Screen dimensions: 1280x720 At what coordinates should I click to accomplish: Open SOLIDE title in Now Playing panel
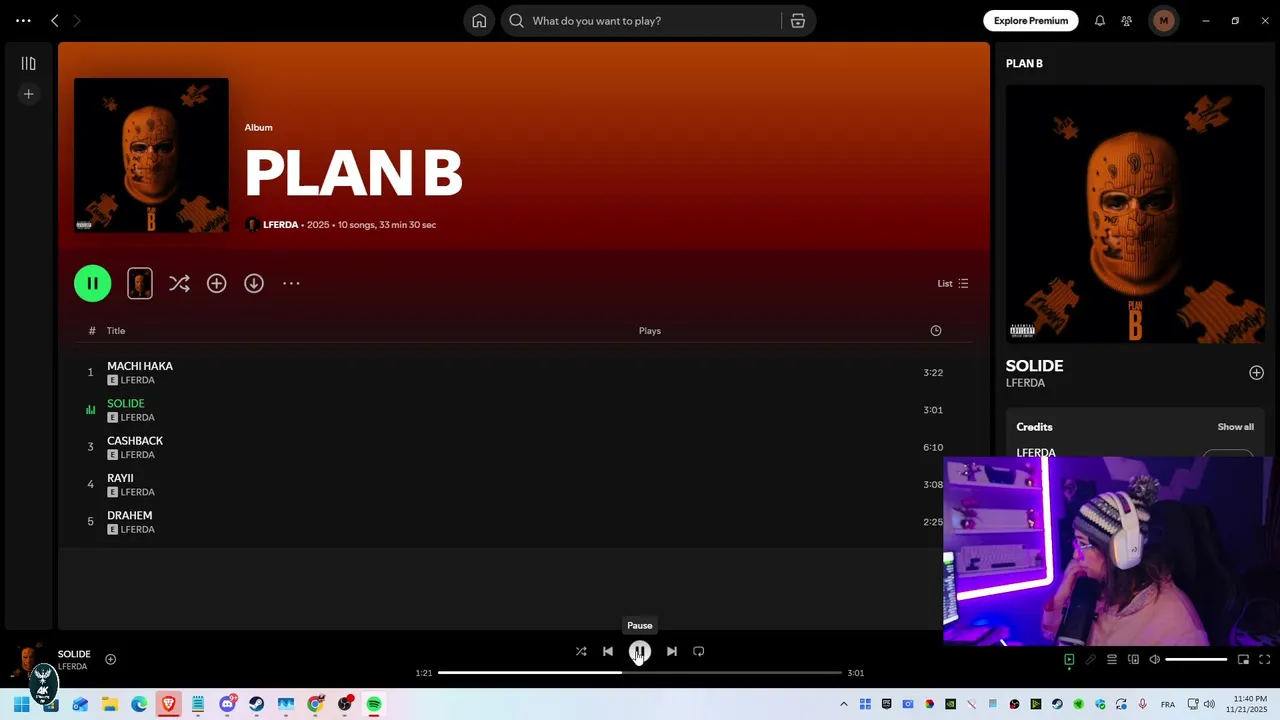point(1034,366)
